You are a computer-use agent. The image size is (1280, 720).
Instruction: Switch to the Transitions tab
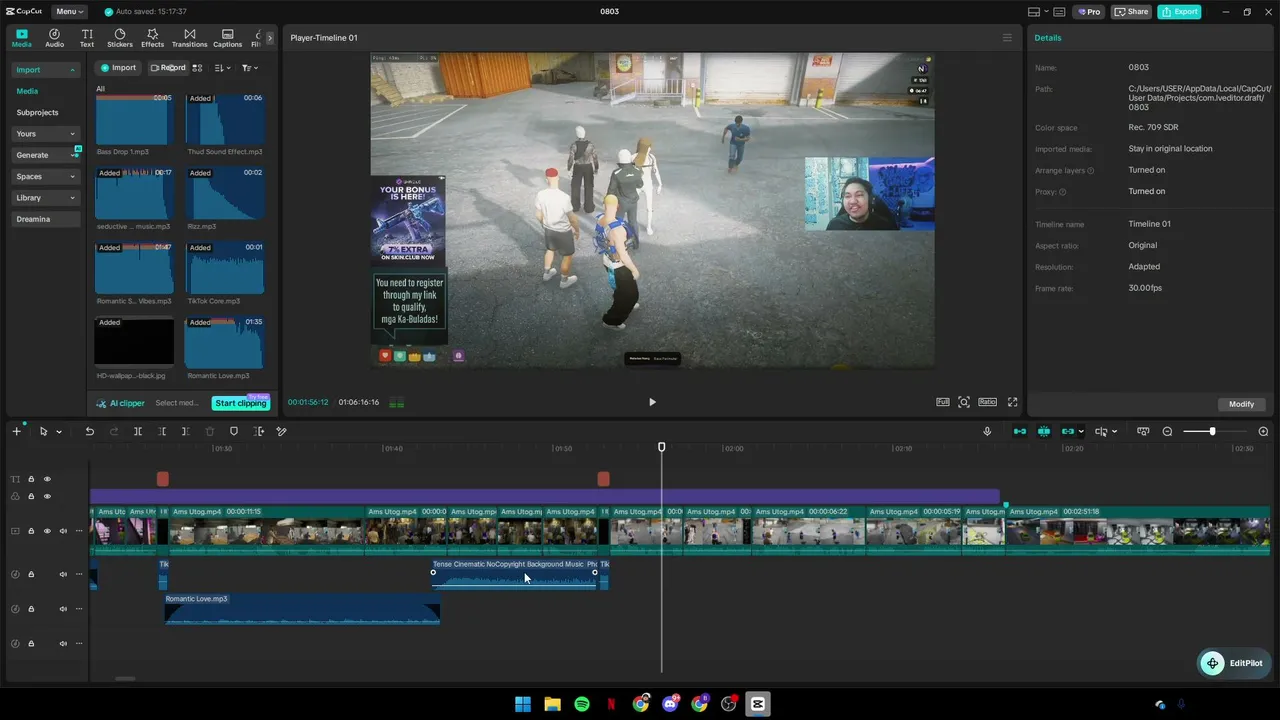tap(189, 38)
